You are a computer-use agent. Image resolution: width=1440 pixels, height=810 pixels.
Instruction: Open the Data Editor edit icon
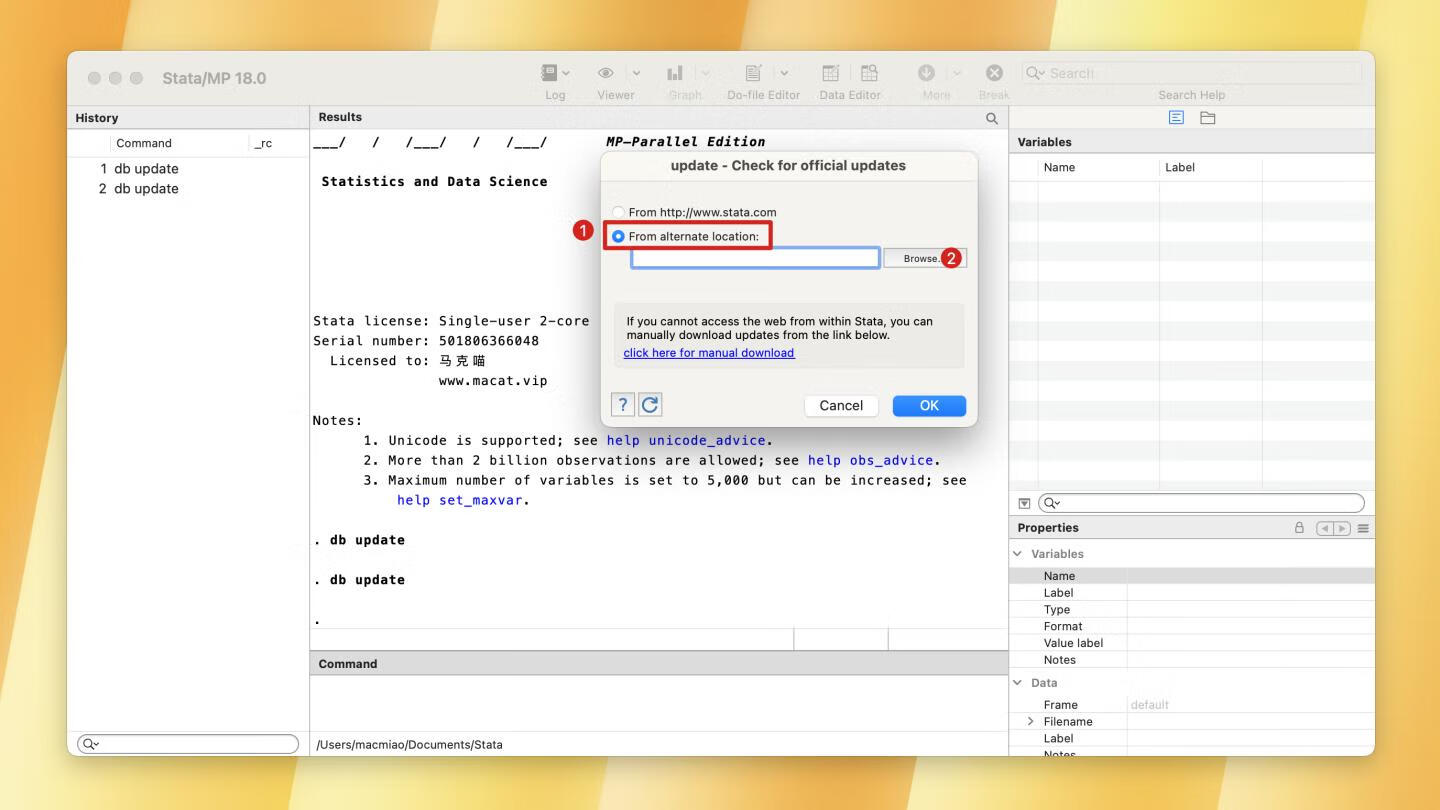(830, 73)
